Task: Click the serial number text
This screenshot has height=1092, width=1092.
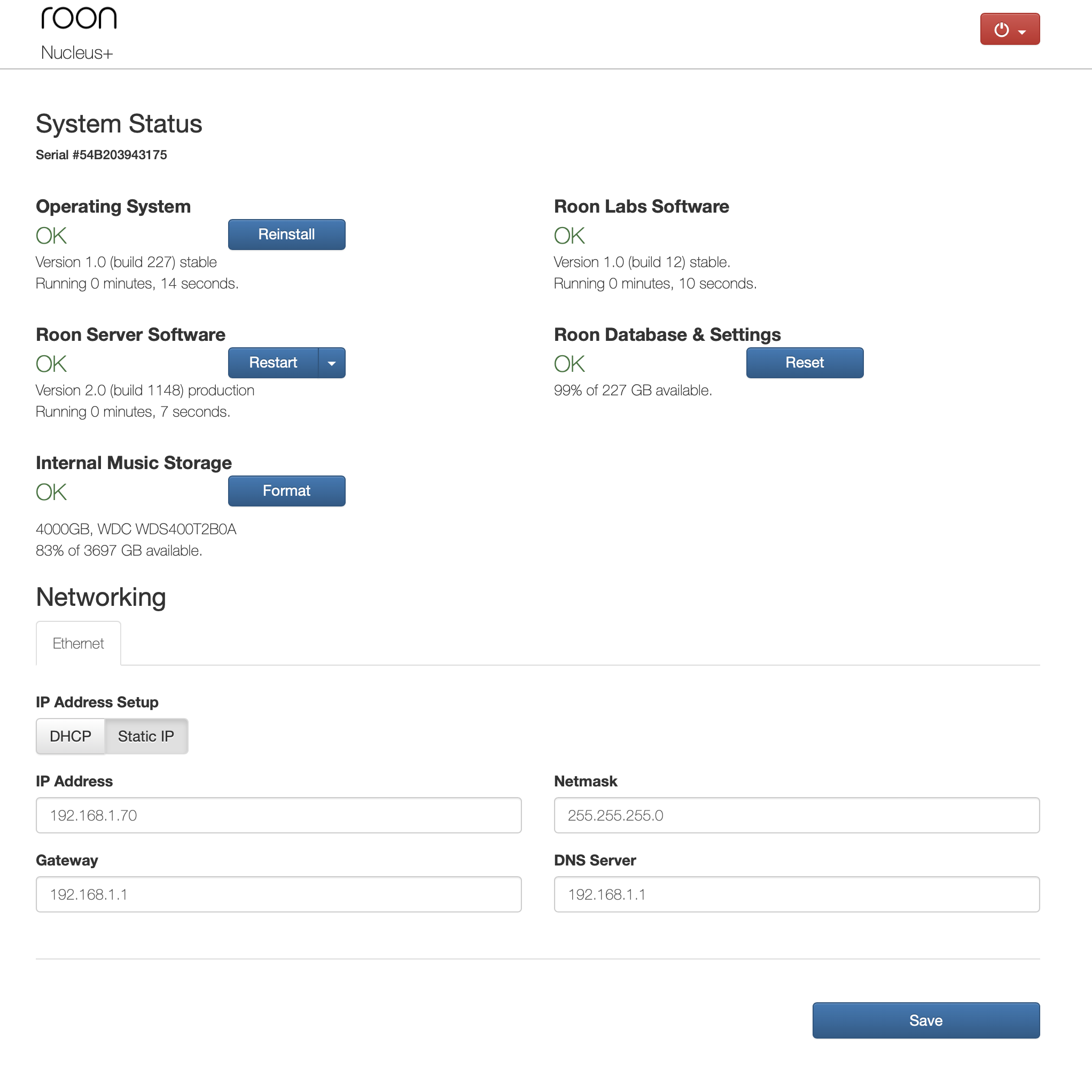Action: [x=101, y=154]
